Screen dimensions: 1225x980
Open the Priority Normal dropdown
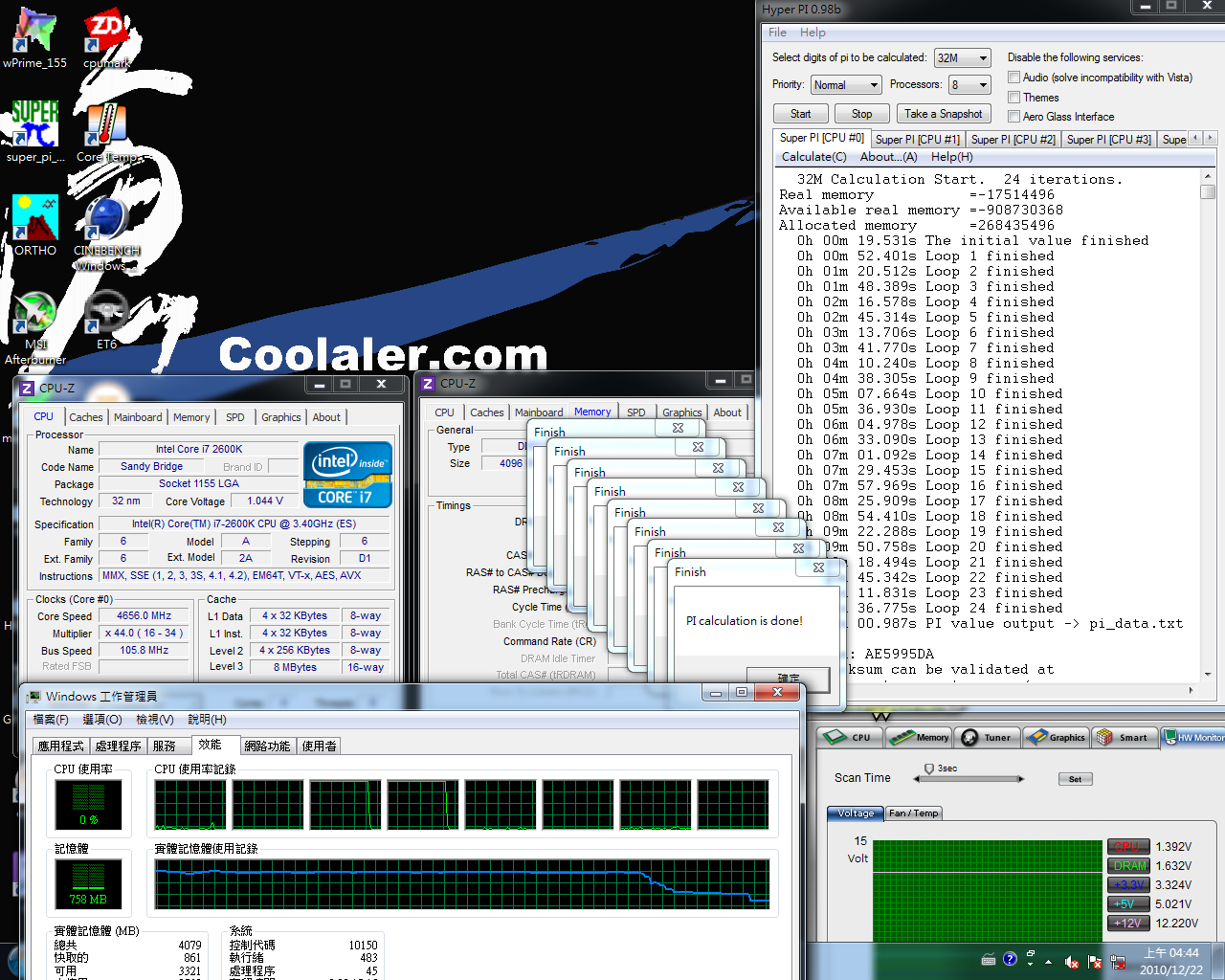845,85
